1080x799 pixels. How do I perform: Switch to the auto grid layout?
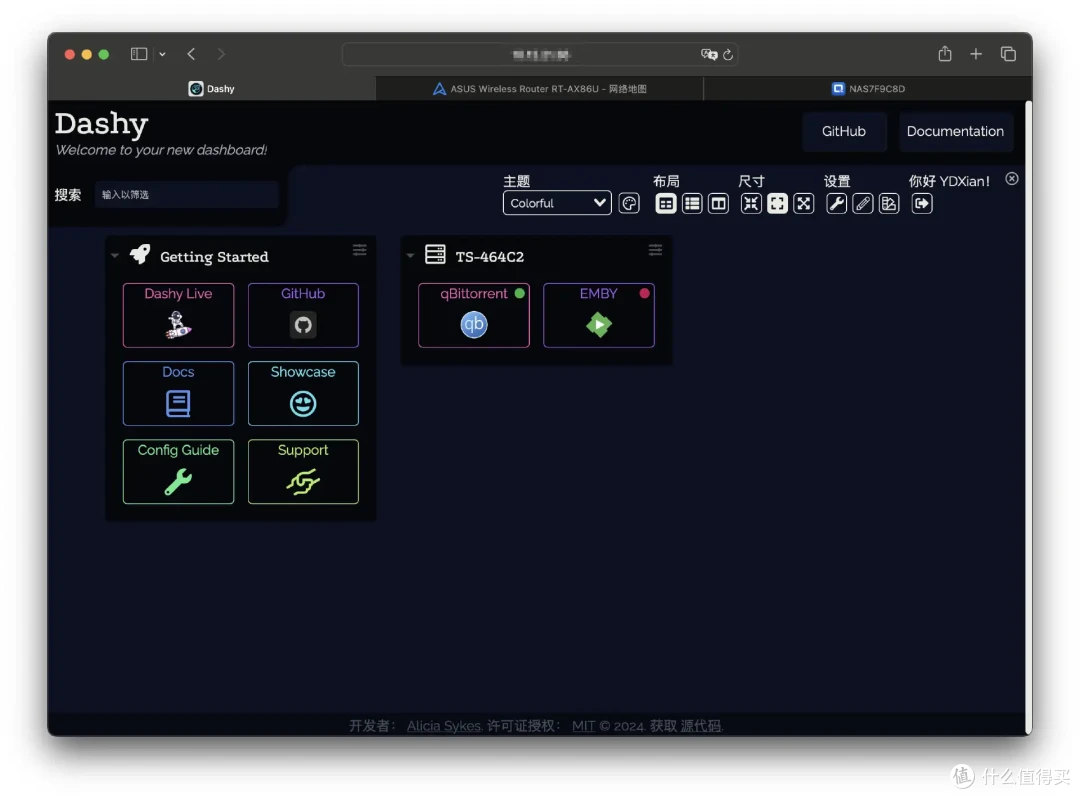pos(665,203)
